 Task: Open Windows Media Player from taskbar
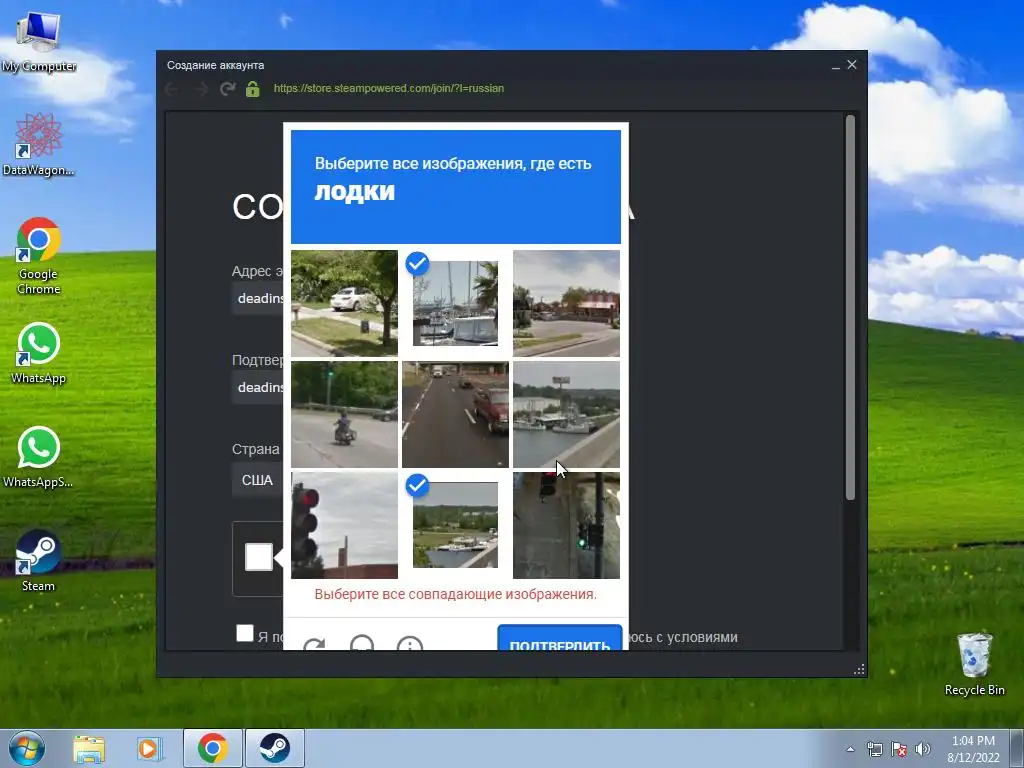click(x=148, y=748)
